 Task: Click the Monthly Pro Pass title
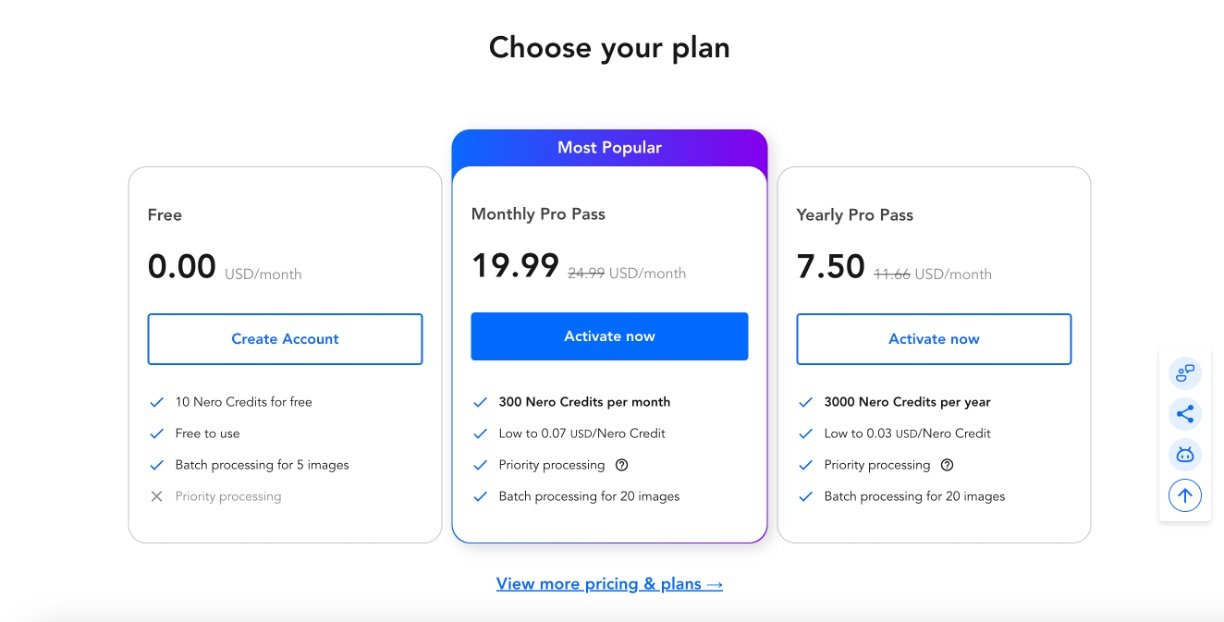point(538,214)
